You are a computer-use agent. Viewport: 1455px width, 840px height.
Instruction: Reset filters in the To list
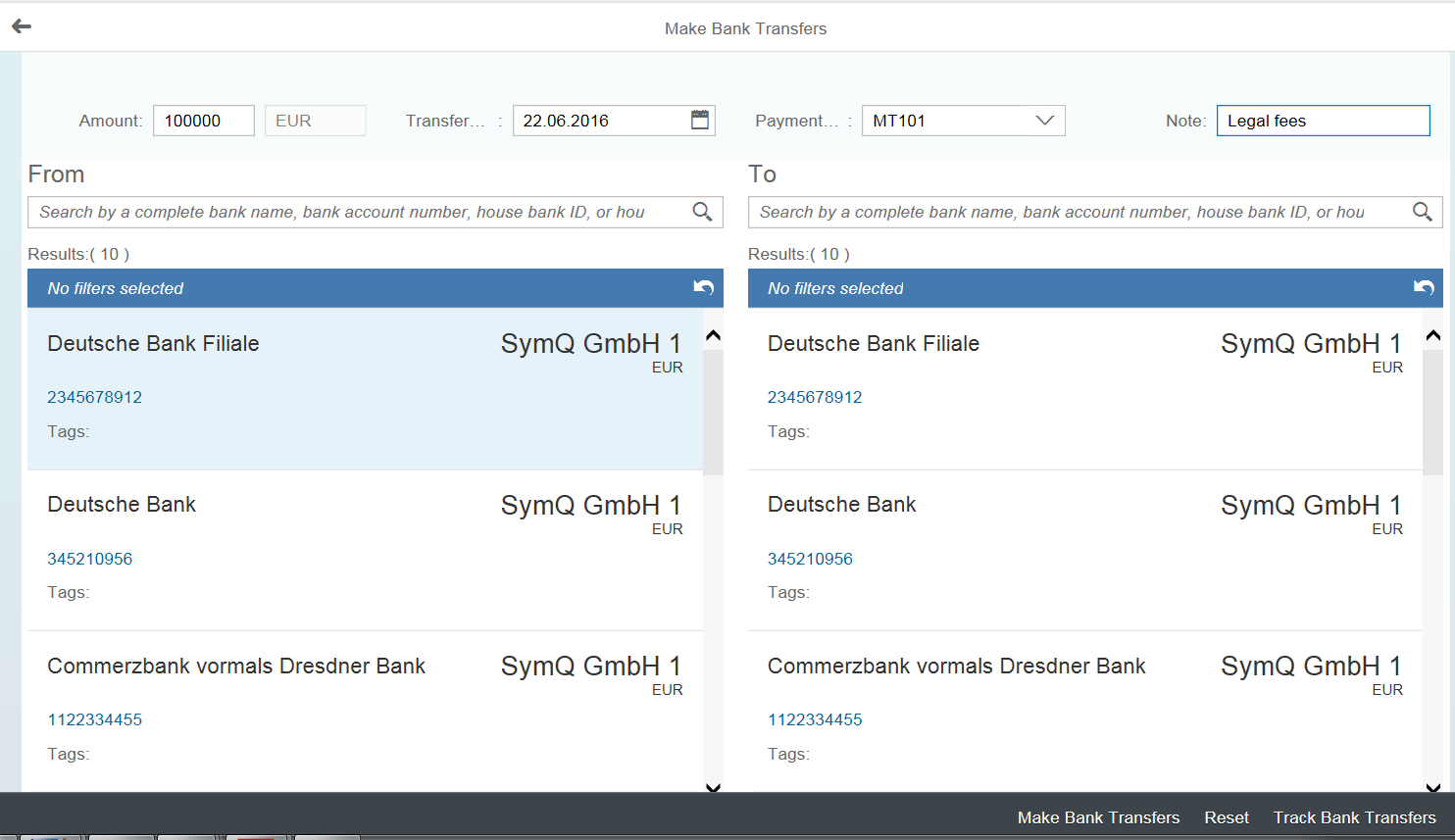1424,287
